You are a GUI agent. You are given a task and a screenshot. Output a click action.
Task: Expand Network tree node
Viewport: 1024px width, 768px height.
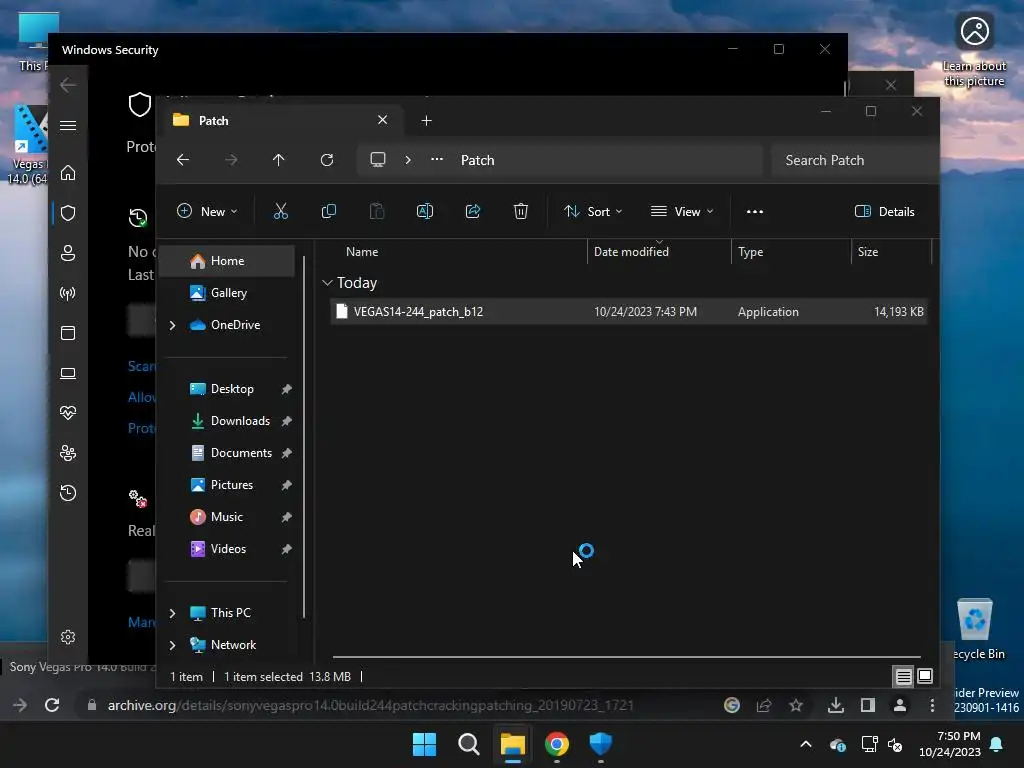tap(172, 645)
